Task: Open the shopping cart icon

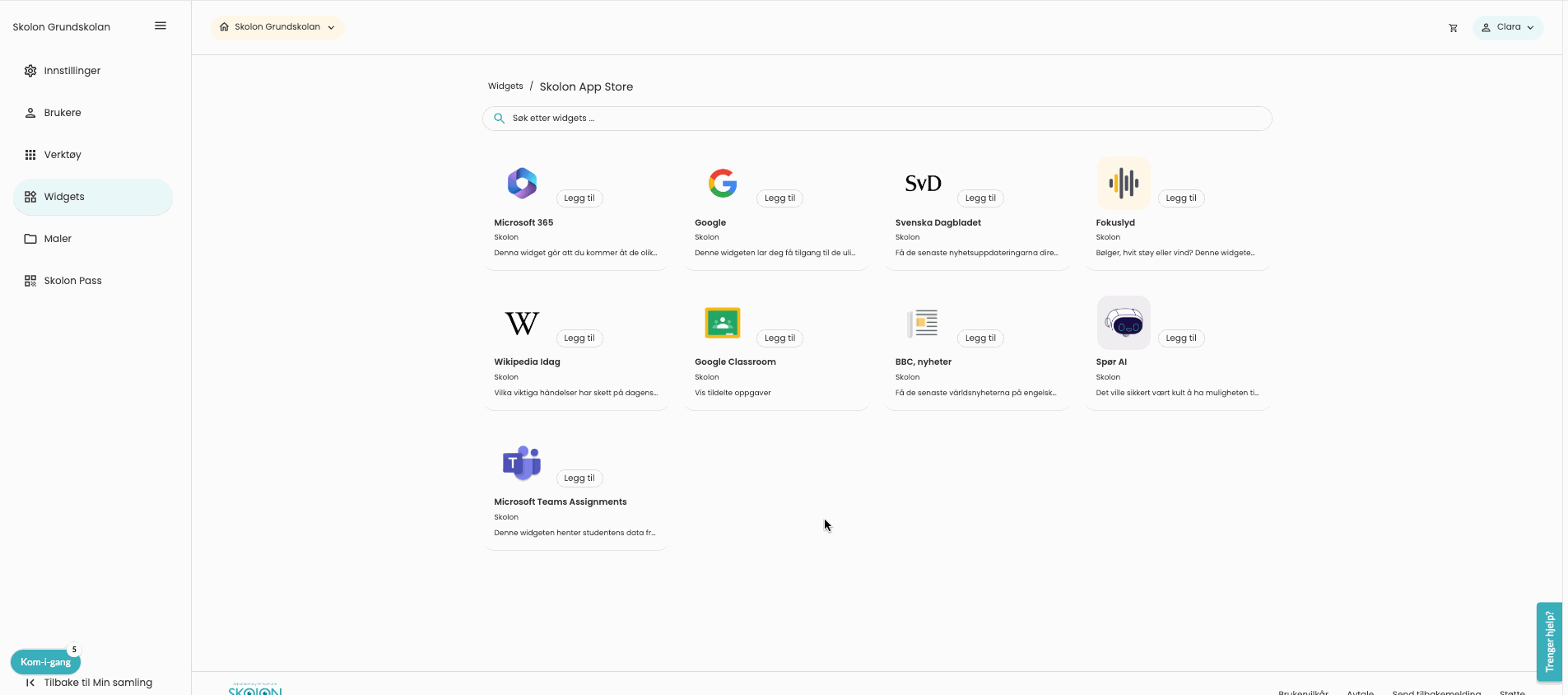Action: (x=1453, y=28)
